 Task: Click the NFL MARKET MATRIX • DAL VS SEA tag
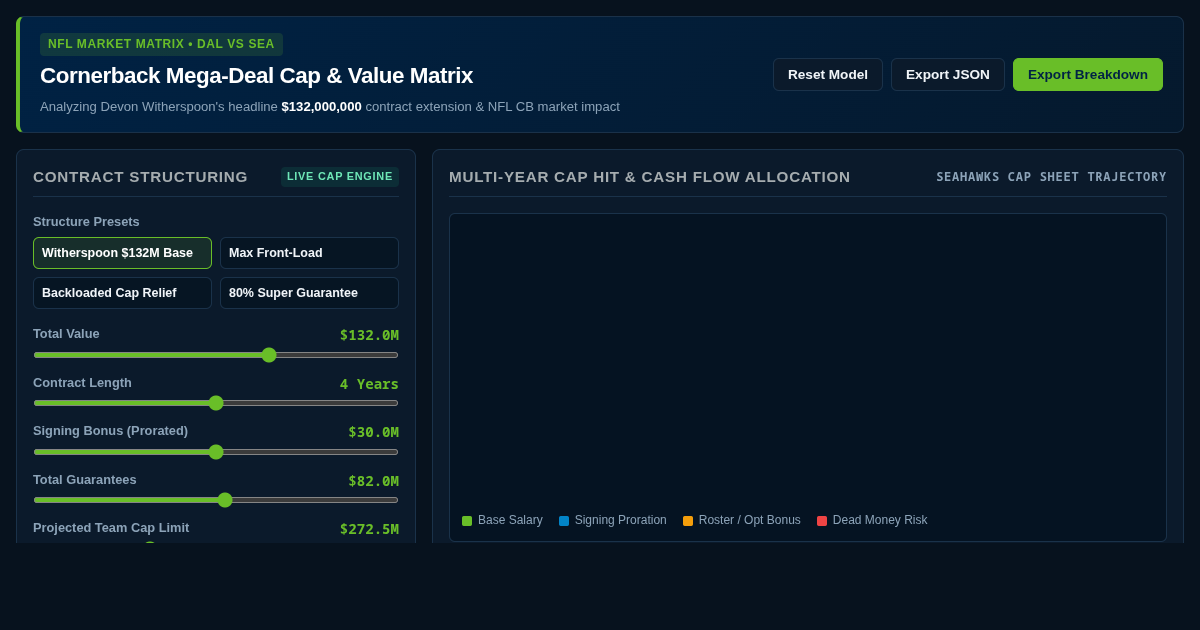tap(161, 44)
